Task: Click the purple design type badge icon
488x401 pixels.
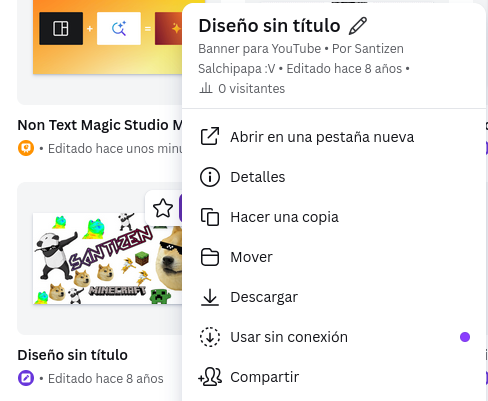Action: tap(26, 378)
